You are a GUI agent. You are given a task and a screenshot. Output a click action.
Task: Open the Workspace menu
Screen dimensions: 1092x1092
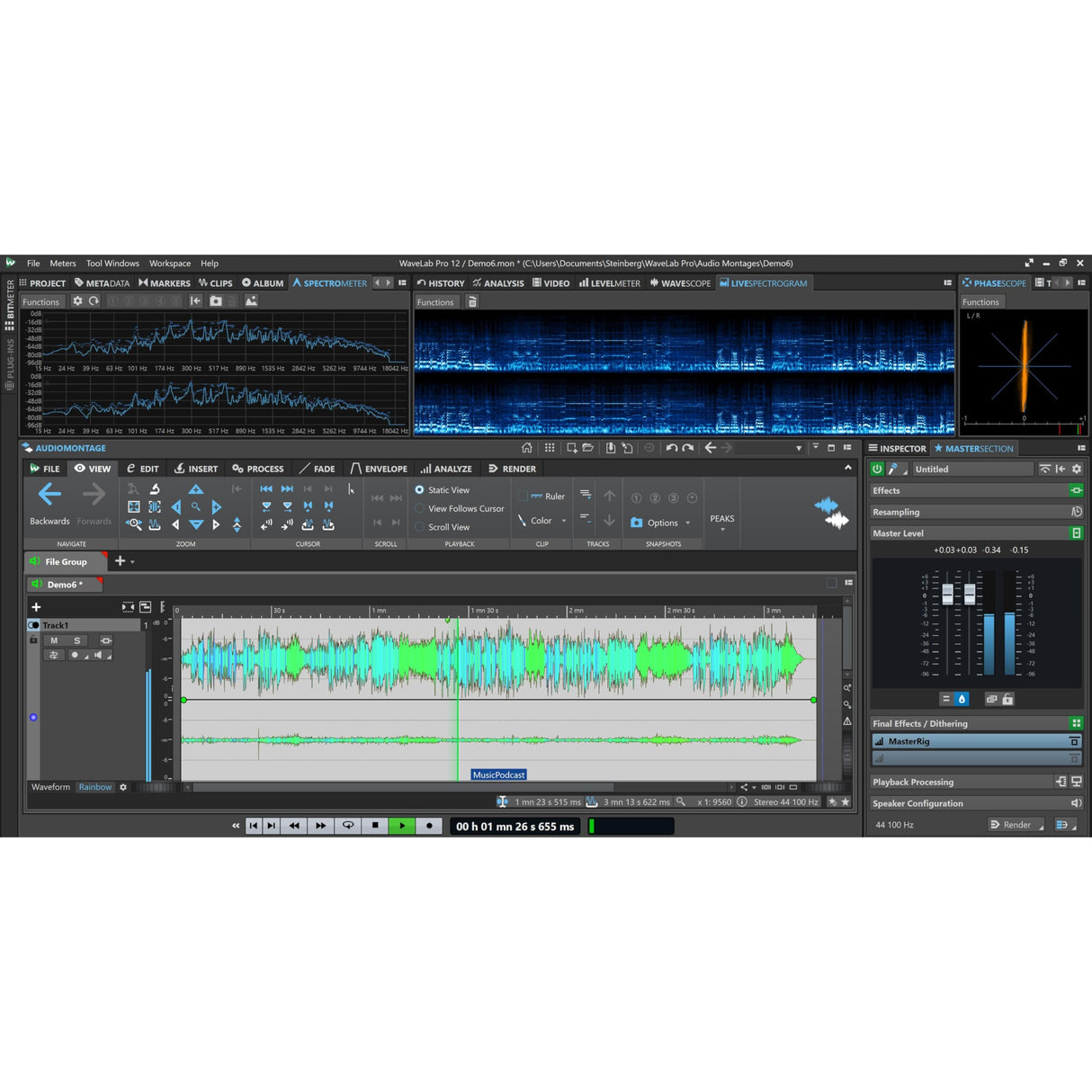click(x=170, y=264)
